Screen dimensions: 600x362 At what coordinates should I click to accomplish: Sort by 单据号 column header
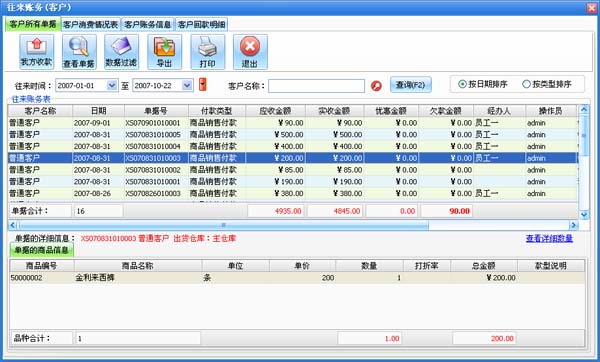click(156, 111)
